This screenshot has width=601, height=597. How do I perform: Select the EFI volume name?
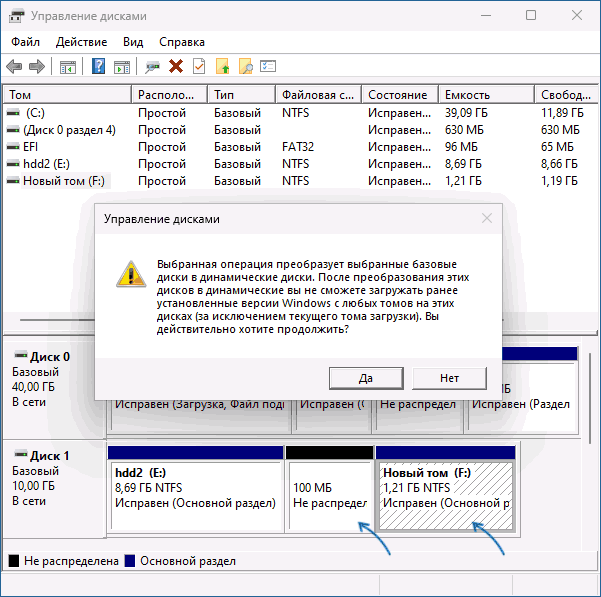(30, 147)
